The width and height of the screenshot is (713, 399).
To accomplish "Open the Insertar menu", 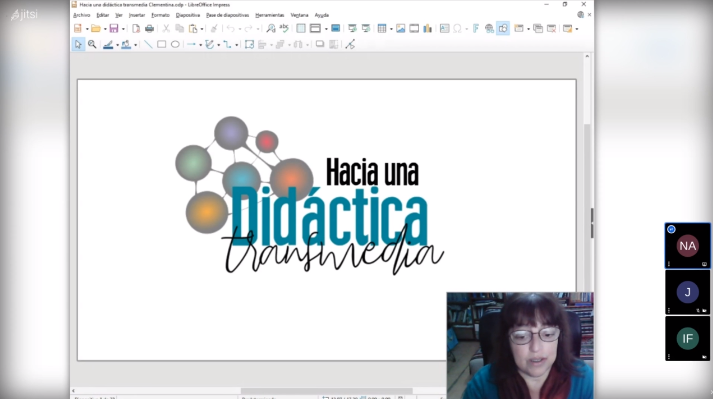I will [x=137, y=15].
